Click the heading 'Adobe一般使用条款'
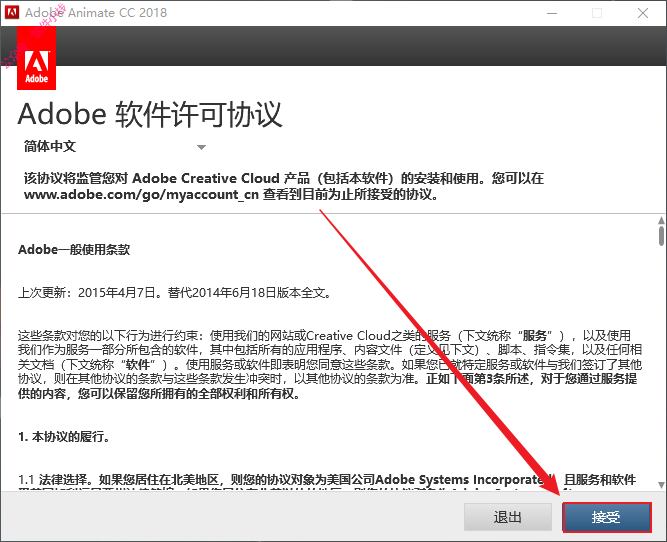Screen dimensions: 667x542 click(74, 249)
